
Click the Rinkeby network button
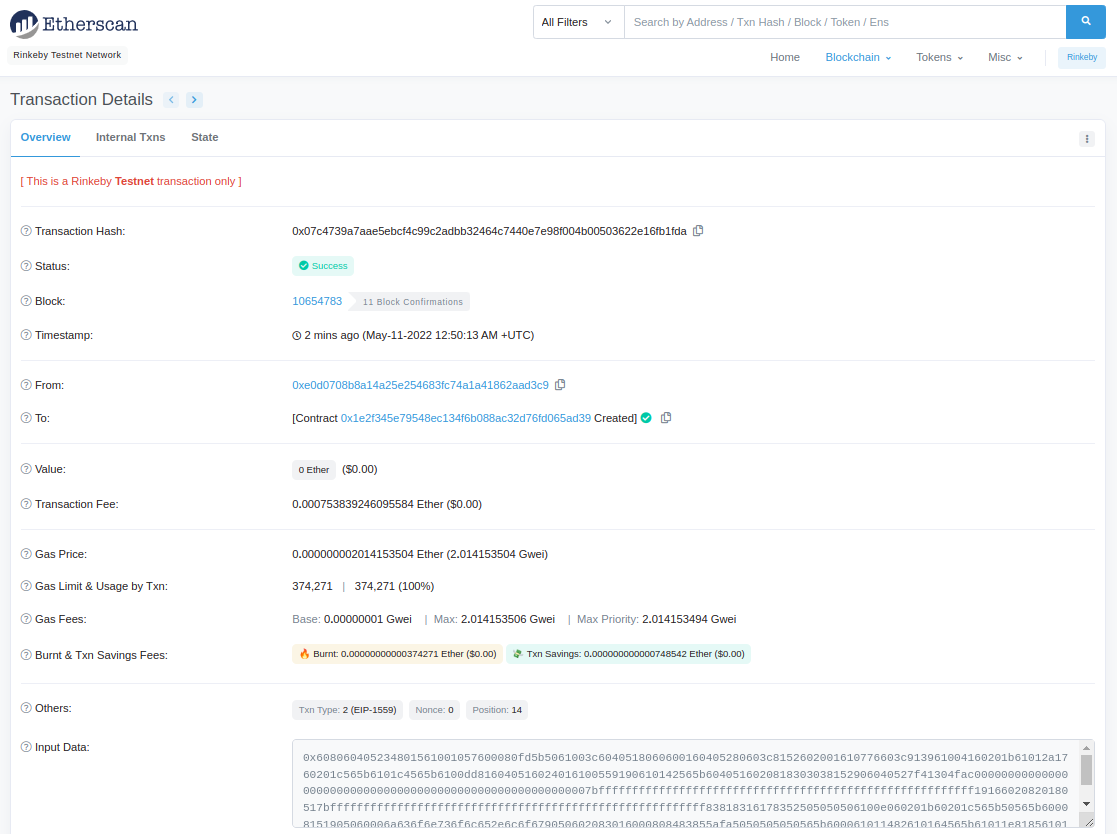pyautogui.click(x=1081, y=57)
